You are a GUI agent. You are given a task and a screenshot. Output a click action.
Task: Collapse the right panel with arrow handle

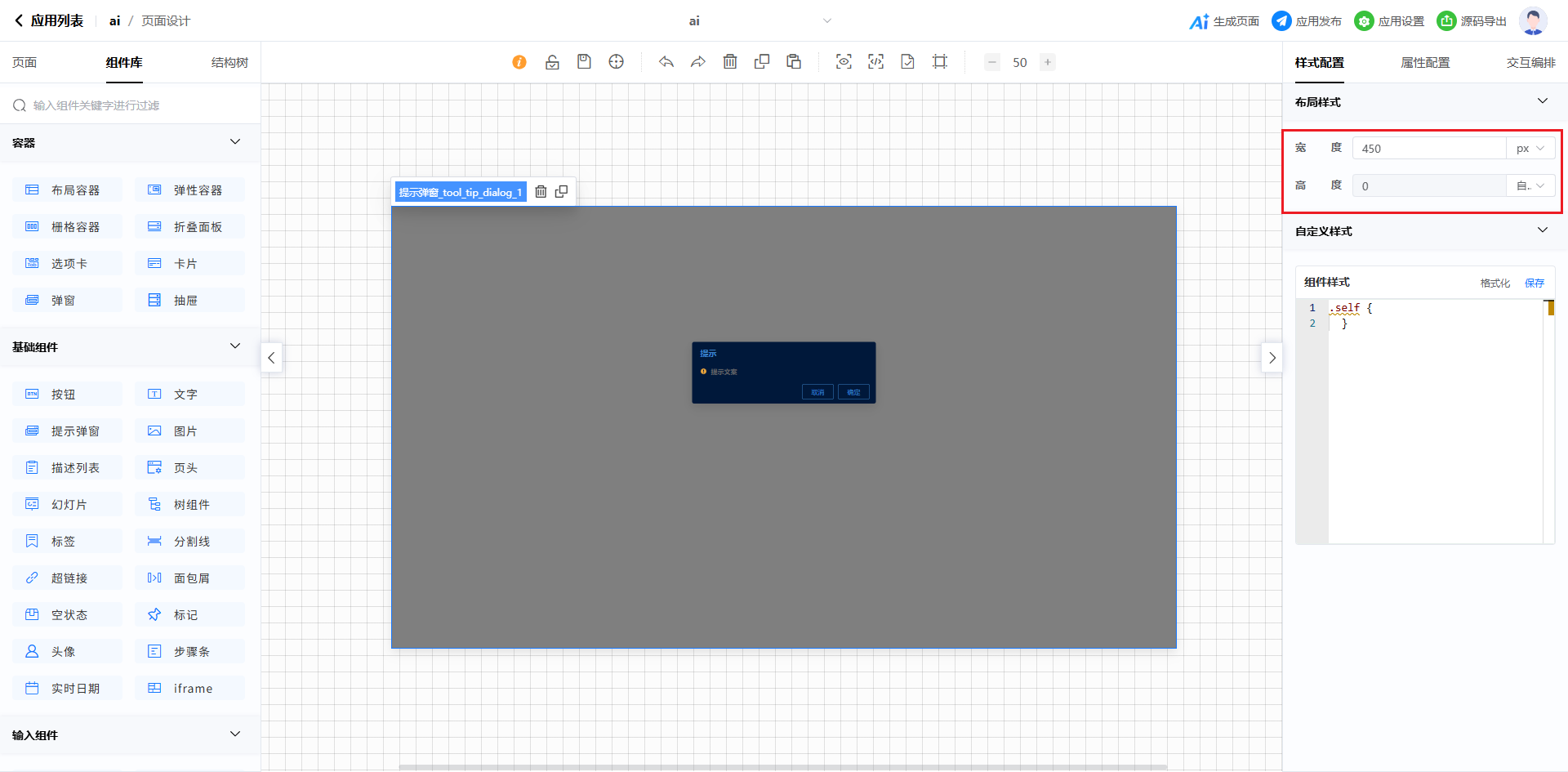(x=1272, y=358)
